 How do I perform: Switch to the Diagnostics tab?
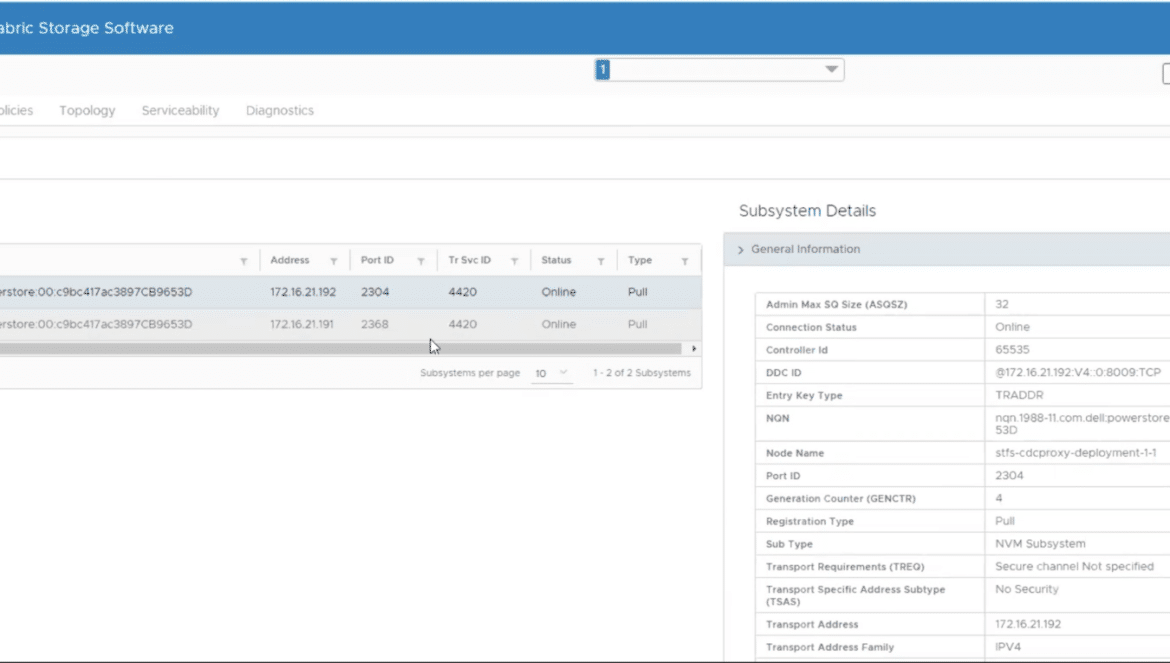click(280, 110)
